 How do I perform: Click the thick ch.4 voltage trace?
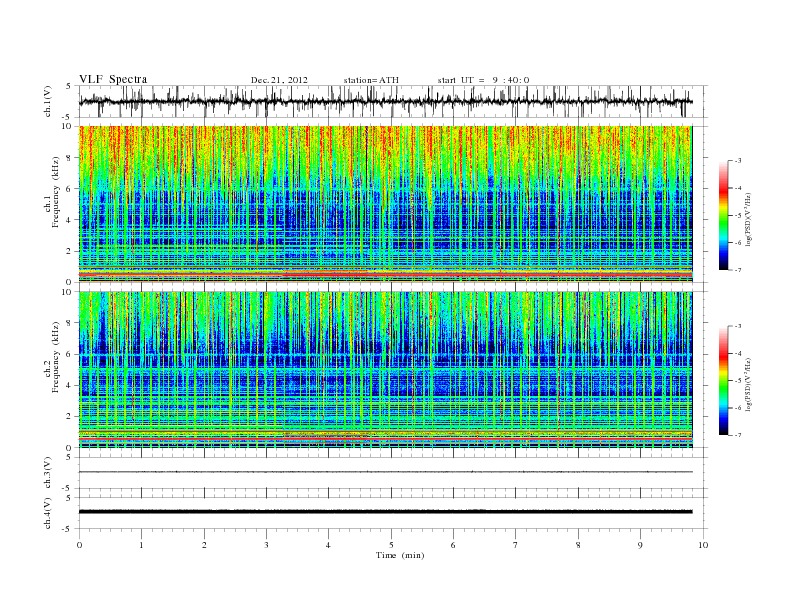point(385,512)
